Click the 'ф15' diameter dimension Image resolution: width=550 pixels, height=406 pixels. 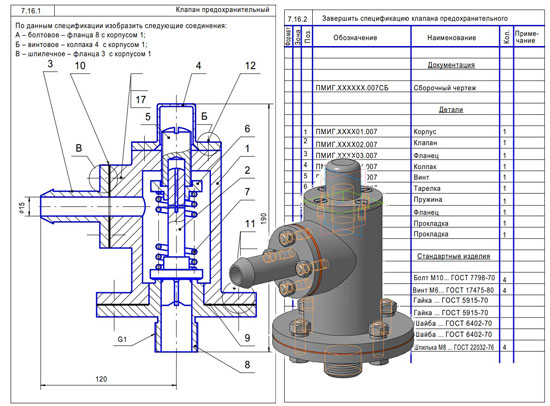[22, 207]
